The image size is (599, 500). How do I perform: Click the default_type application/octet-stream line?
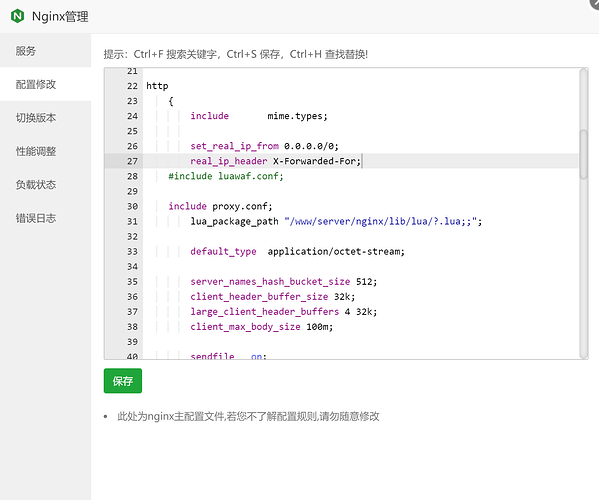[298, 251]
